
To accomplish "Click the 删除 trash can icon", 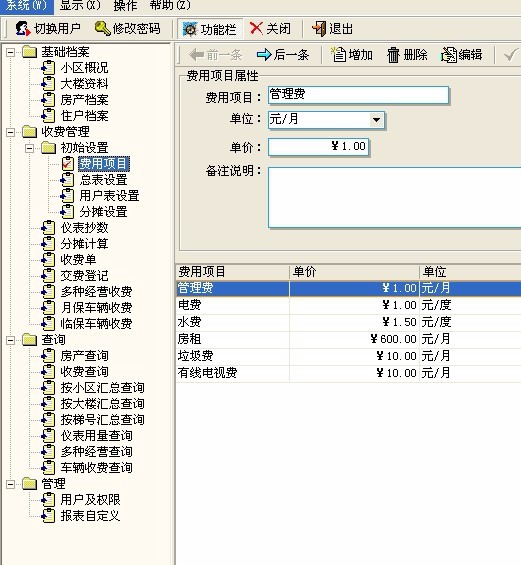I will point(393,55).
